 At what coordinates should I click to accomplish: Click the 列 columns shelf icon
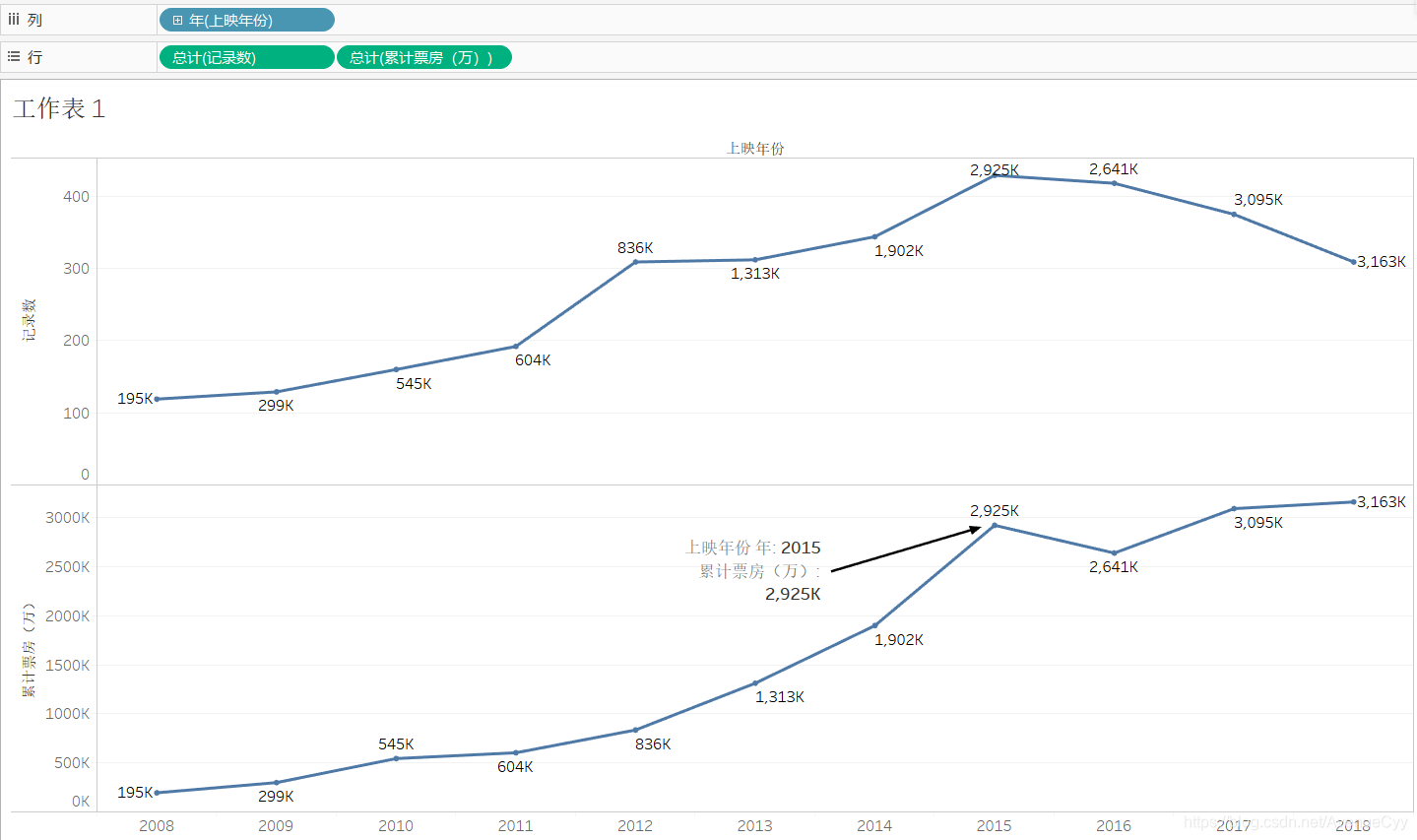point(14,20)
